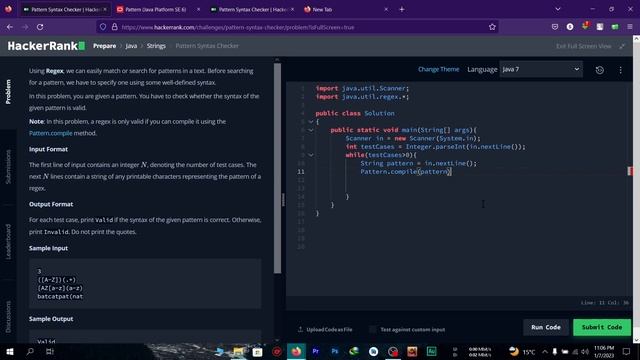Enable Test against custom input checkbox
640x360 pixels.
coord(372,329)
